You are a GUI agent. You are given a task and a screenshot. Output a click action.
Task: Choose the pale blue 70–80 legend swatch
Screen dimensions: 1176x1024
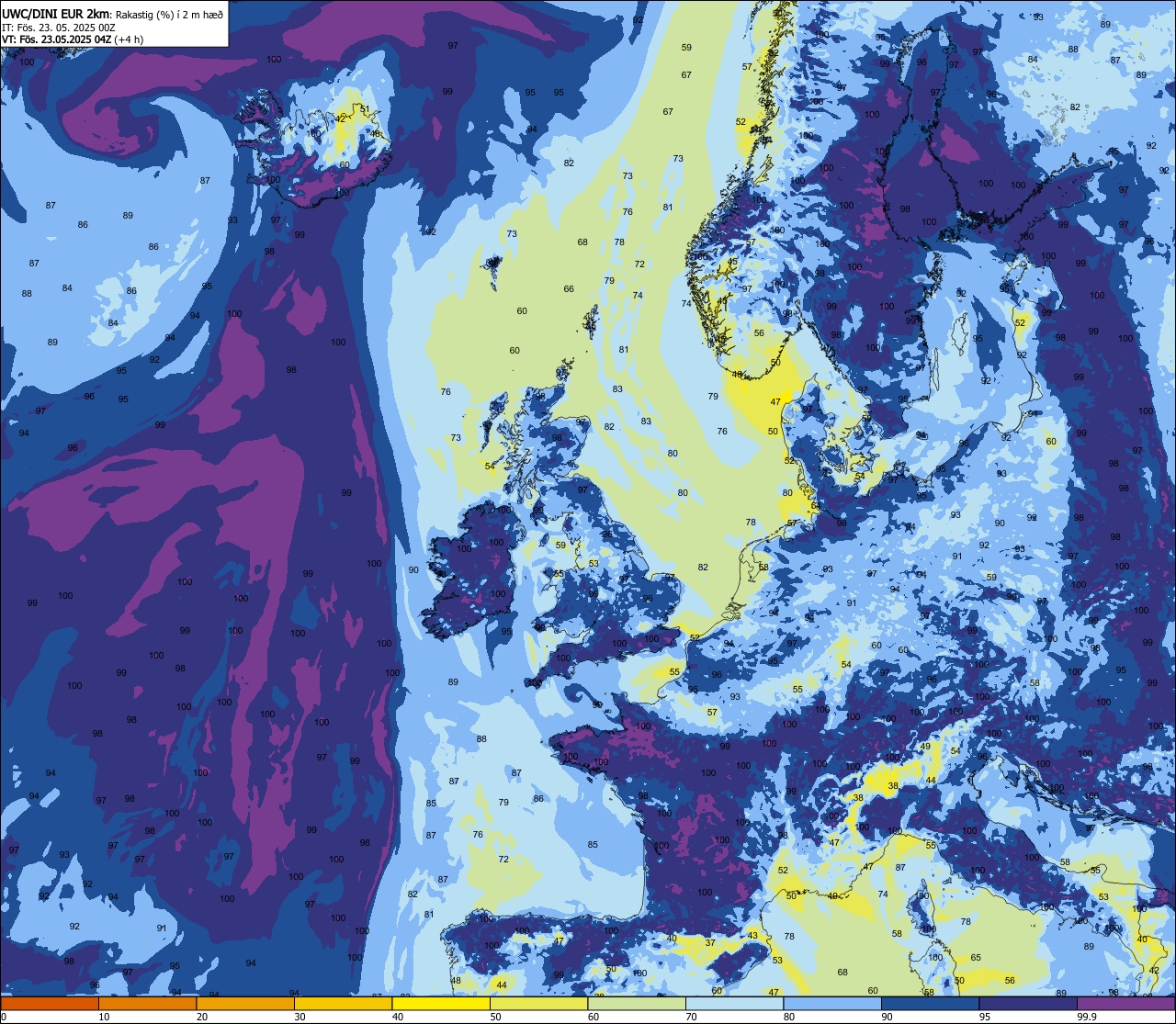(734, 1003)
